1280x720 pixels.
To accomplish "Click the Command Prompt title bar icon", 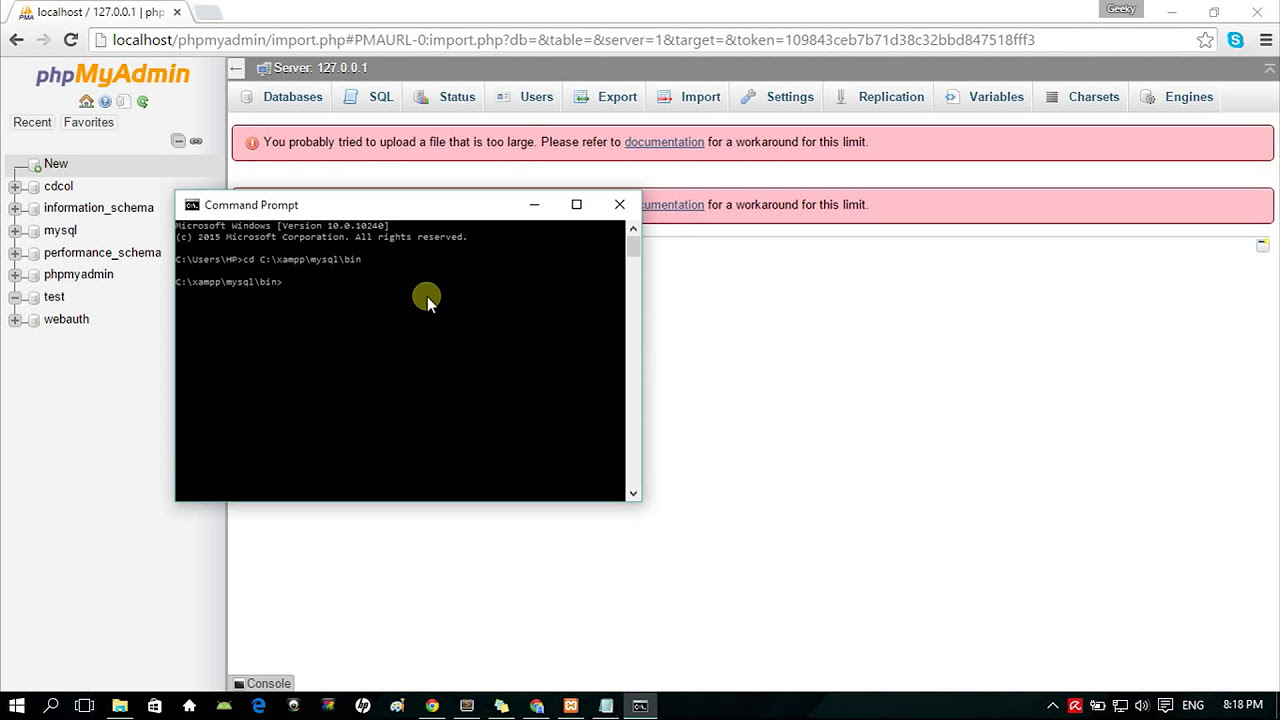I will (191, 205).
